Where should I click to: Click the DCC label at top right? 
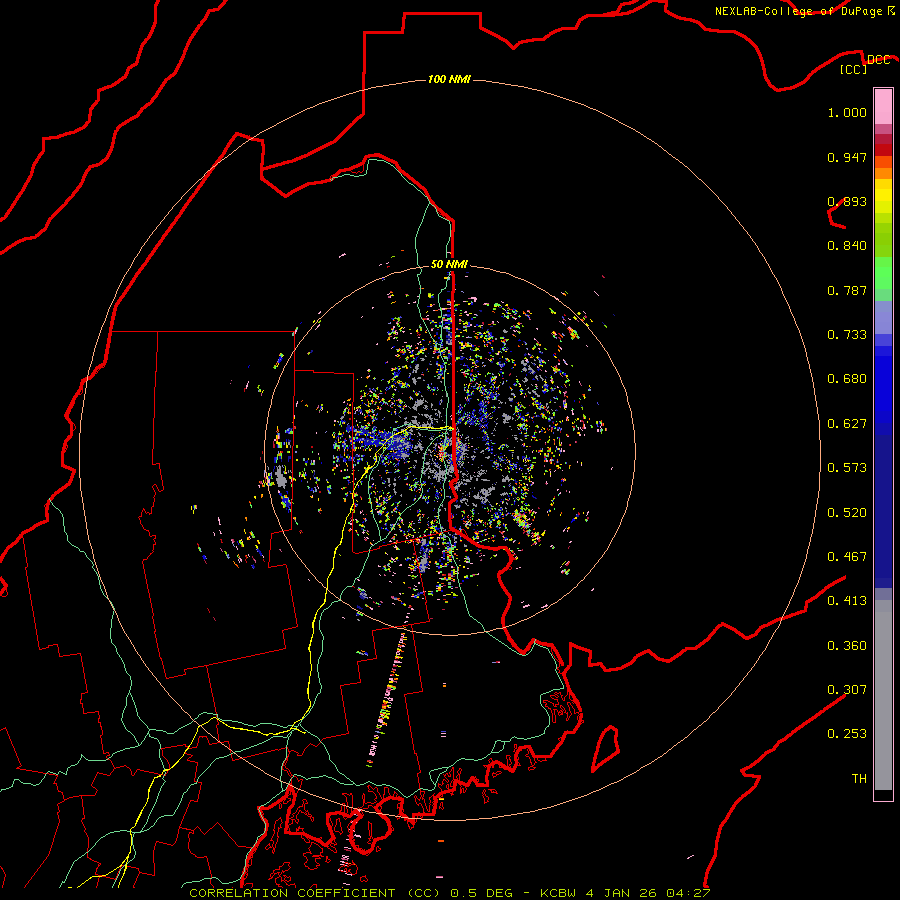point(878,60)
